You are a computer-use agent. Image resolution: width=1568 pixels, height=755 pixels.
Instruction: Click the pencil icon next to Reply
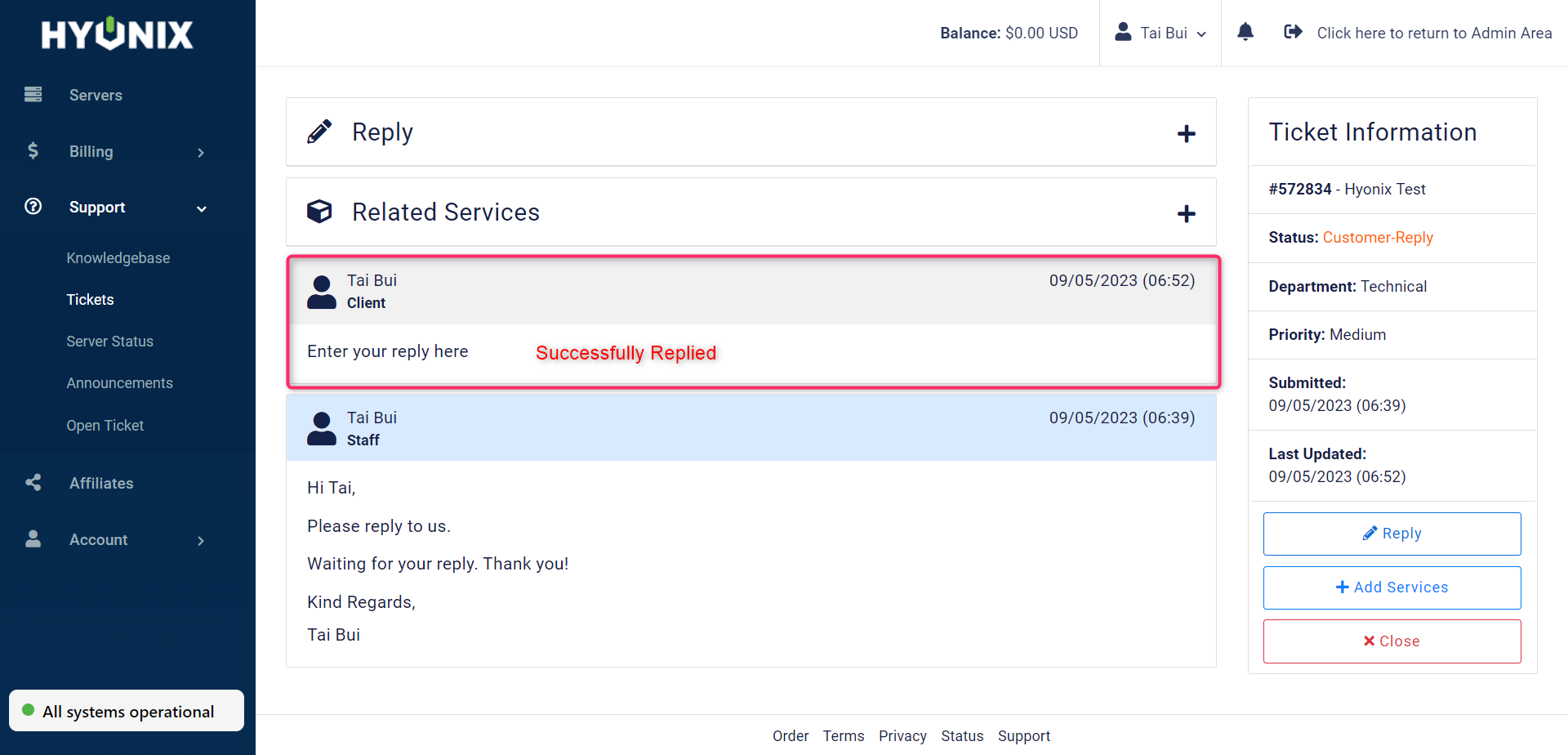click(320, 130)
